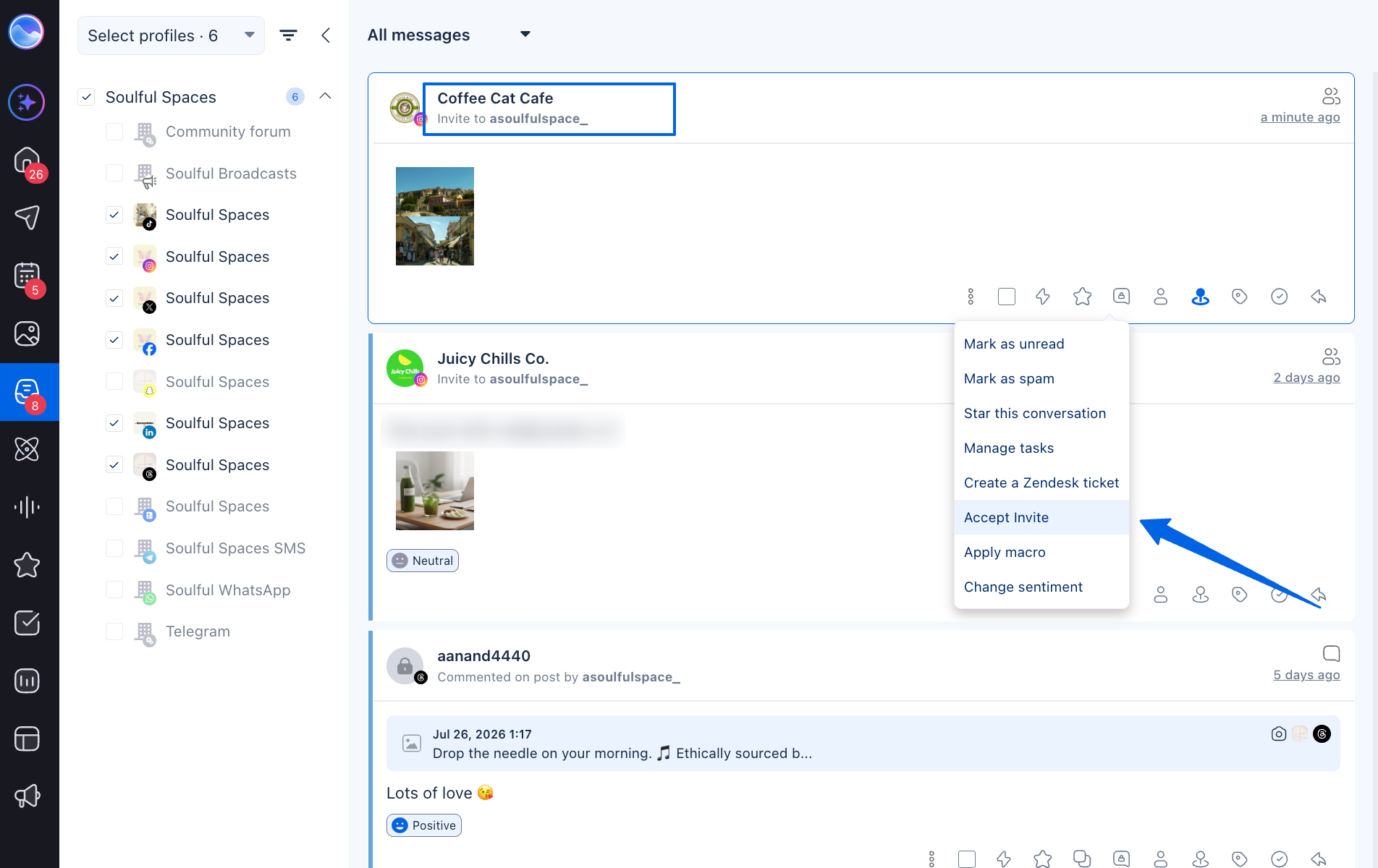Choose Mark as unread from menu

click(x=1041, y=344)
